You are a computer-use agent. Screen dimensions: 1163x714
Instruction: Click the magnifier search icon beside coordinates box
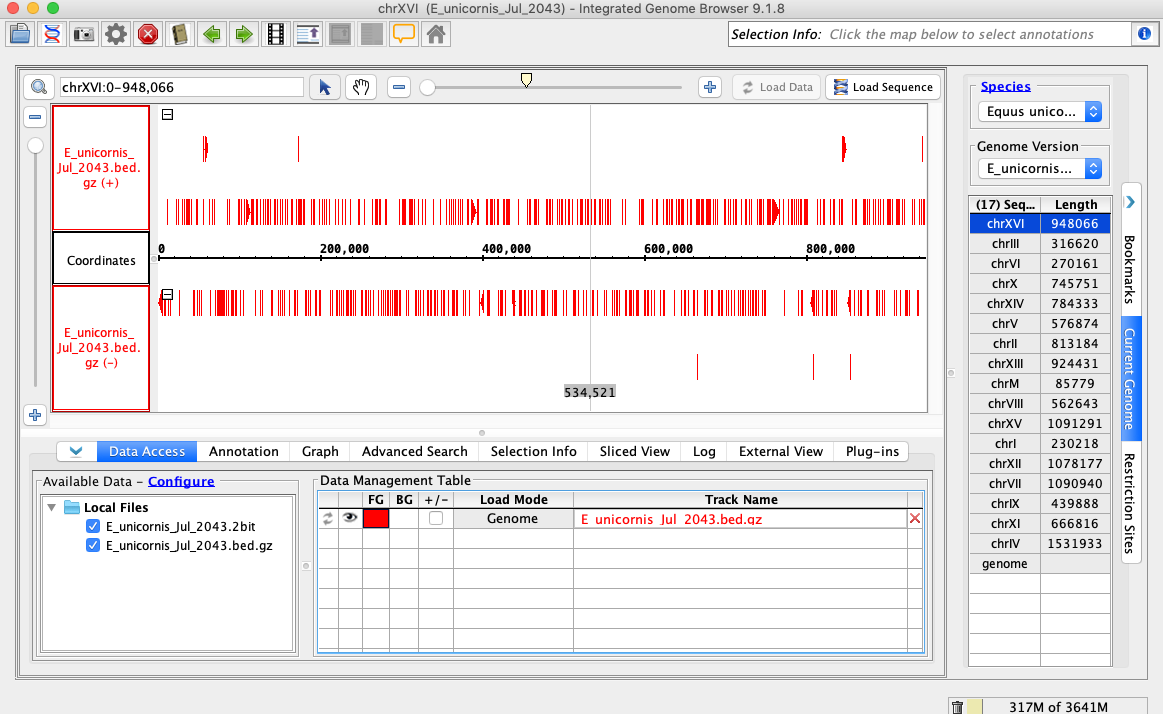[39, 87]
